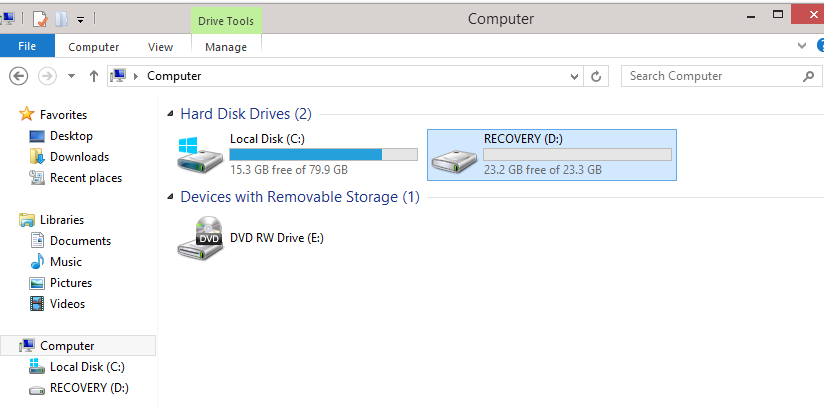Open the Customize Quick Access Toolbar dropdown
824x408 pixels.
pyautogui.click(x=80, y=19)
